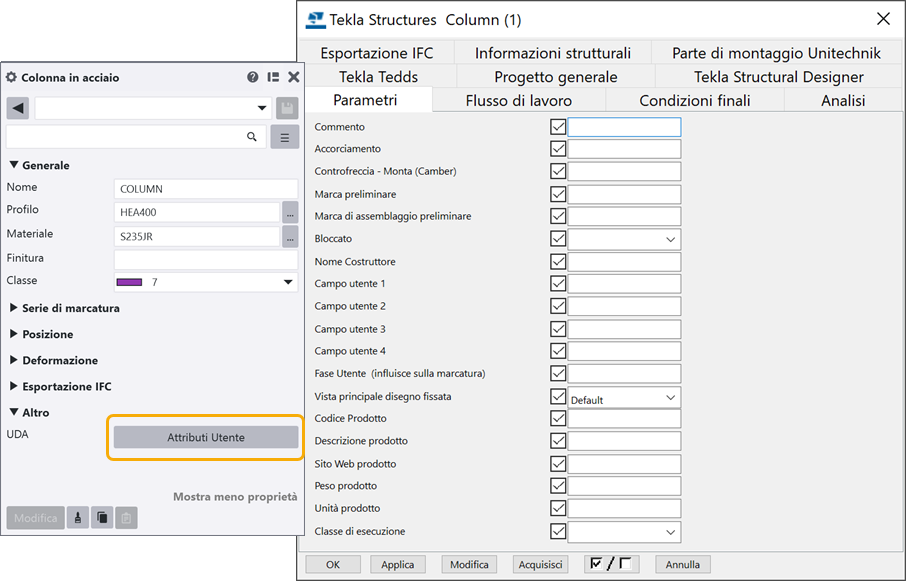The width and height of the screenshot is (906, 581).
Task: Open the Bloccato dropdown
Action: tap(669, 240)
